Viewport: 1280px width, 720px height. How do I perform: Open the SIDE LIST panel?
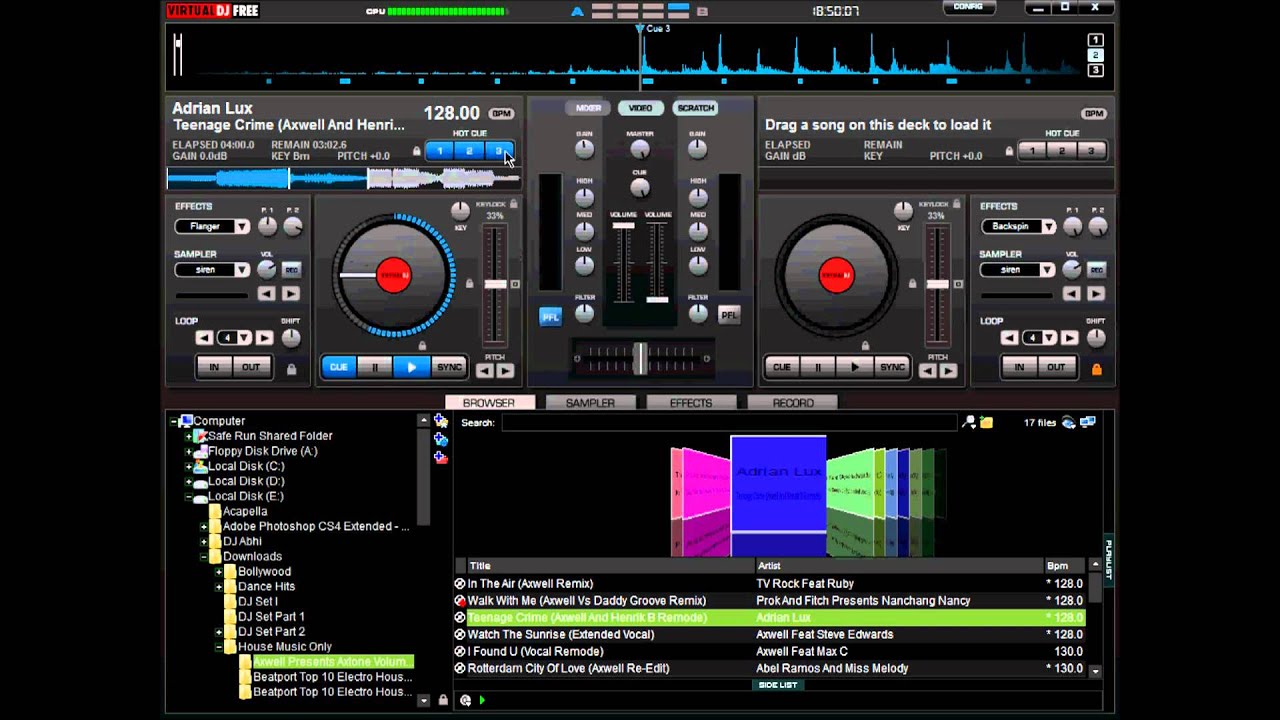pos(778,685)
